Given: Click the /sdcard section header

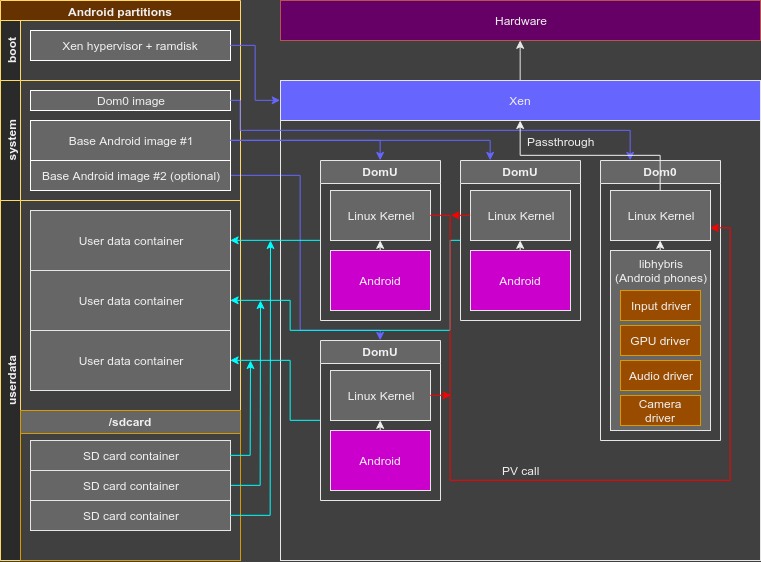Looking at the screenshot, I should 130,422.
